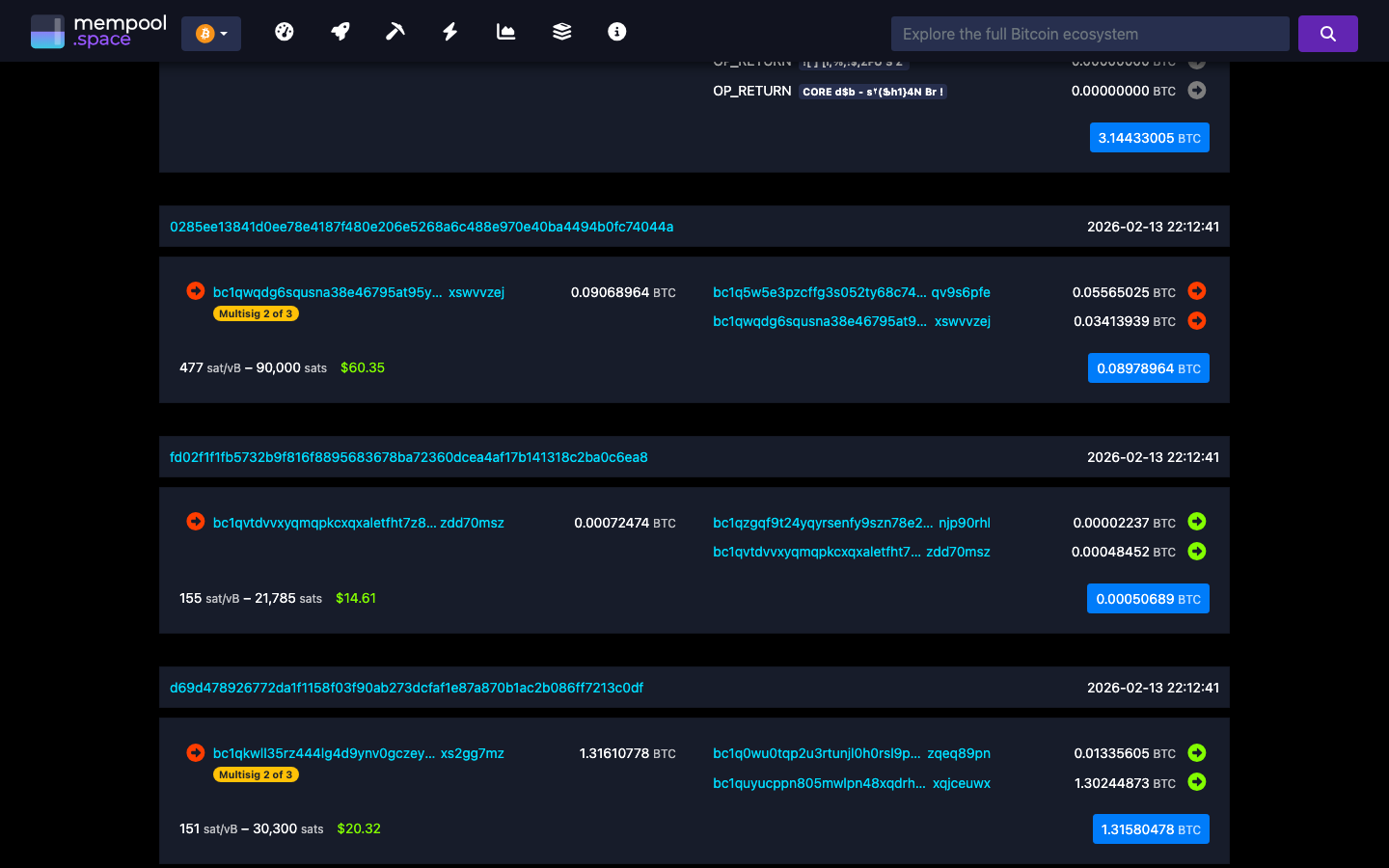This screenshot has width=1389, height=868.
Task: Expand the Bitcoin network selector dropdown
Action: 211,32
